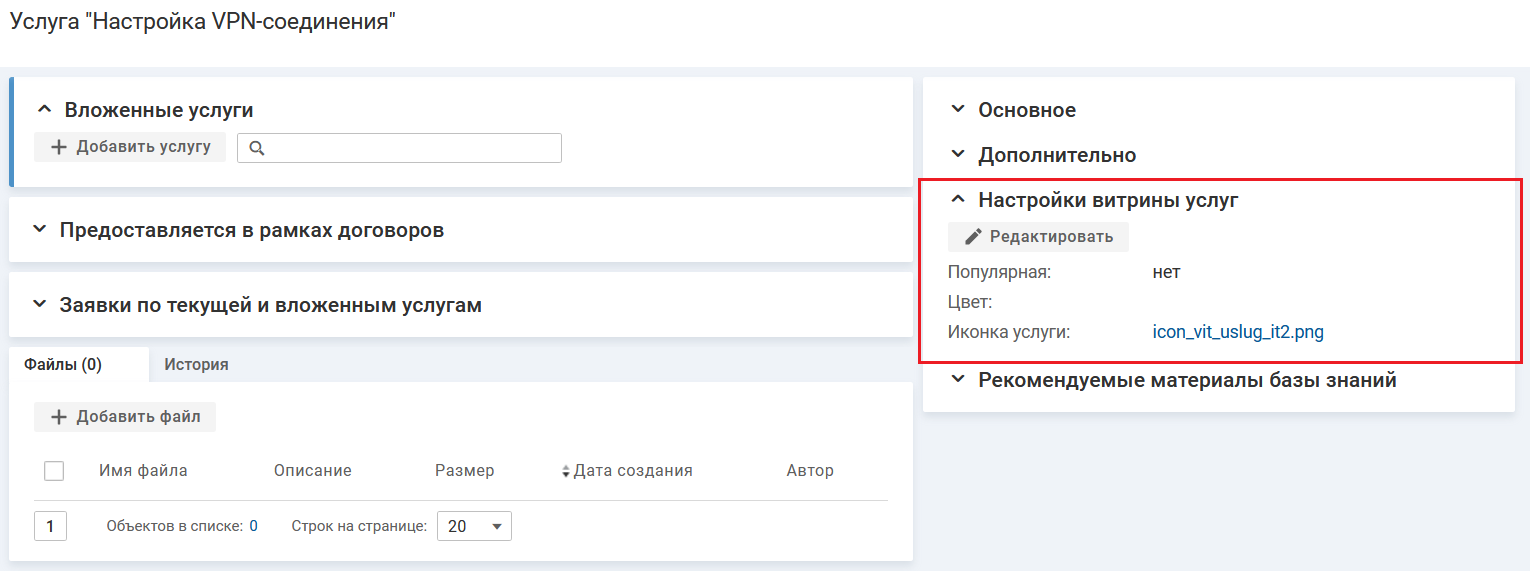Click the plus icon on Добавить файл
The width and height of the screenshot is (1530, 571).
(x=59, y=417)
